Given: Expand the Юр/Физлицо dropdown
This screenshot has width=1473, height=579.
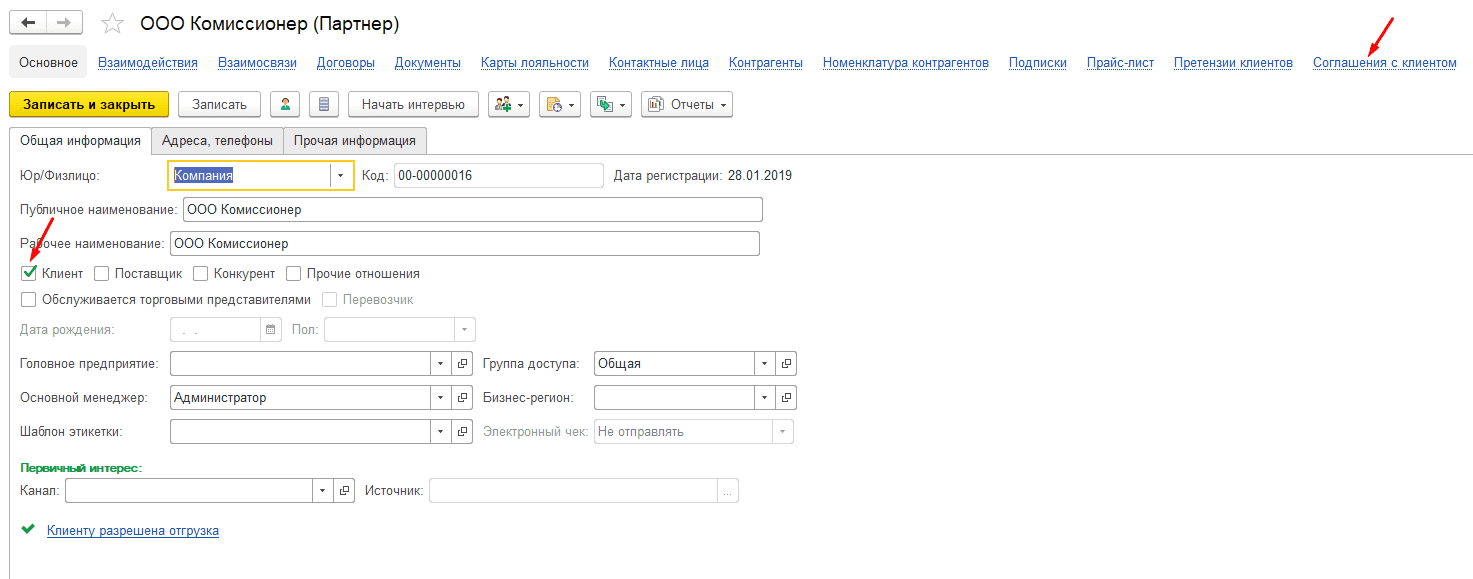Looking at the screenshot, I should click(x=341, y=176).
